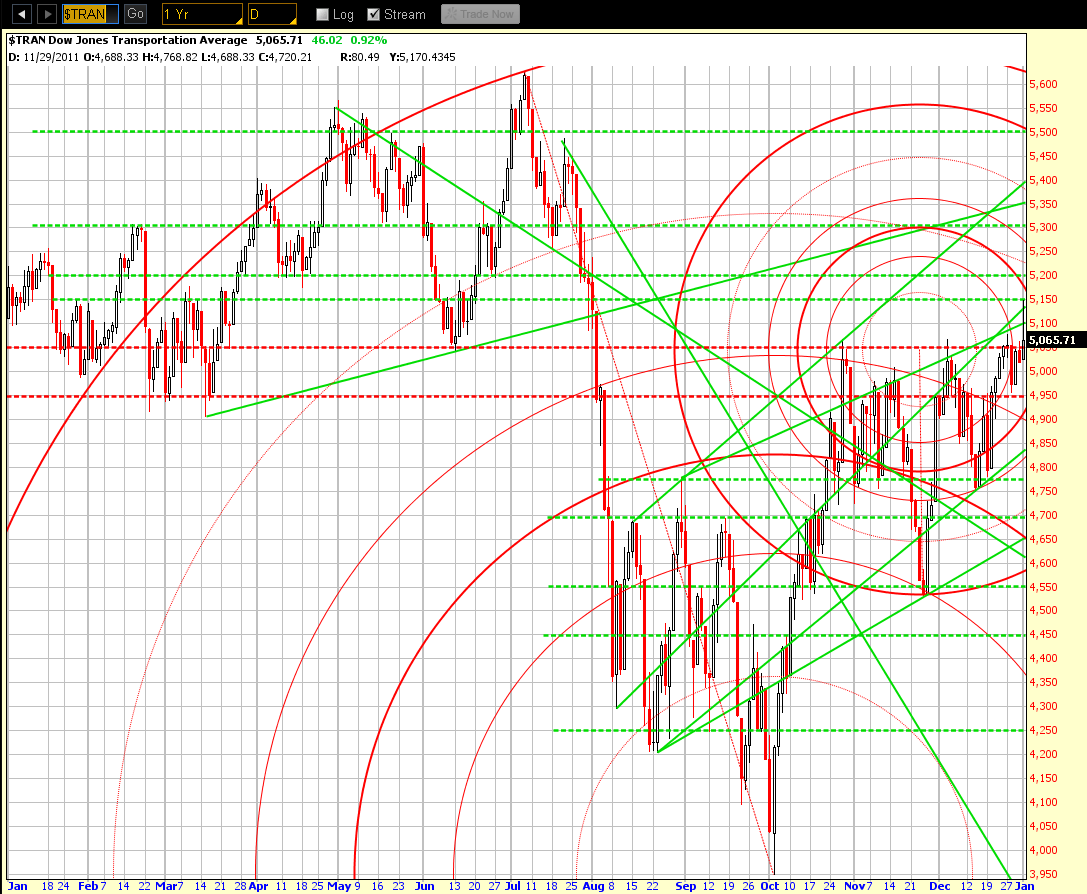The height and width of the screenshot is (894, 1087).
Task: Click the 46.02 point change value
Action: pyautogui.click(x=327, y=40)
